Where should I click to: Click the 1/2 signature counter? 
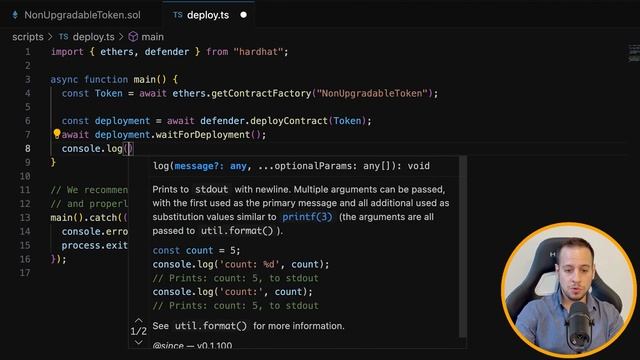tap(138, 331)
